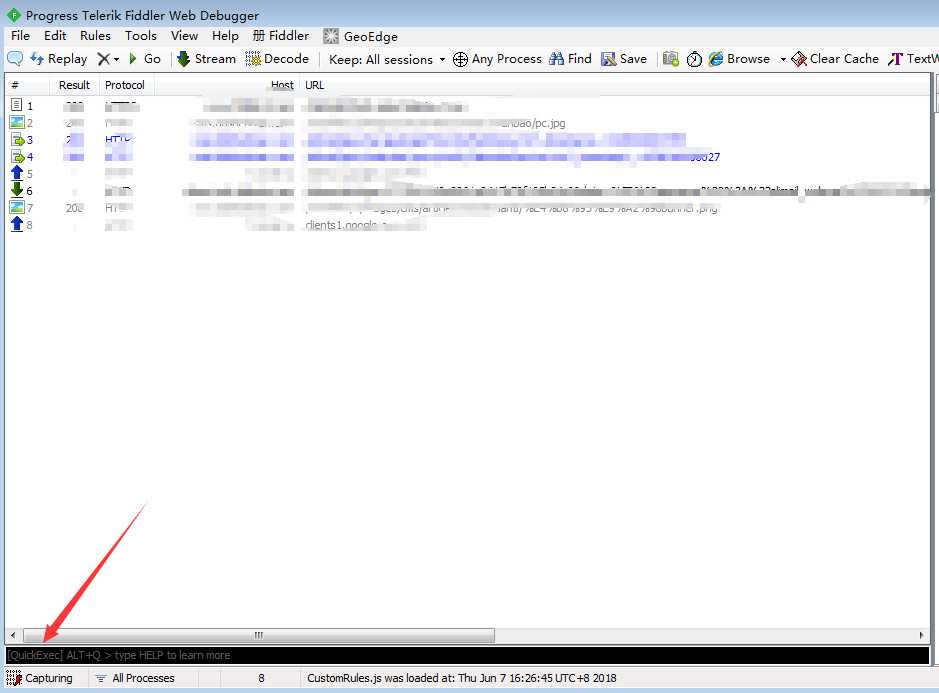Click the timer clock toolbar icon

click(694, 59)
